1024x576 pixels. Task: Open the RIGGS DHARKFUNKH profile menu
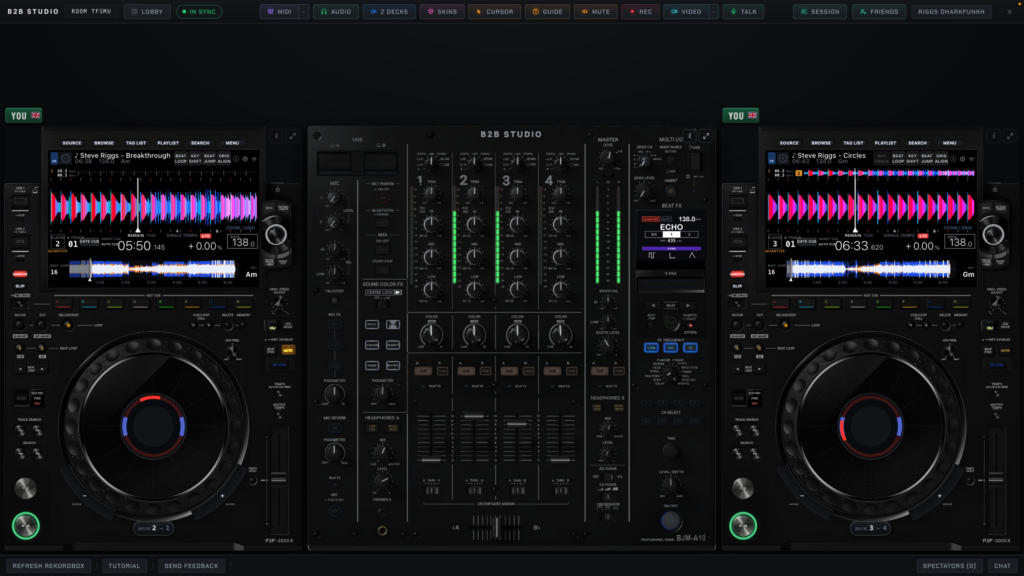[x=951, y=12]
